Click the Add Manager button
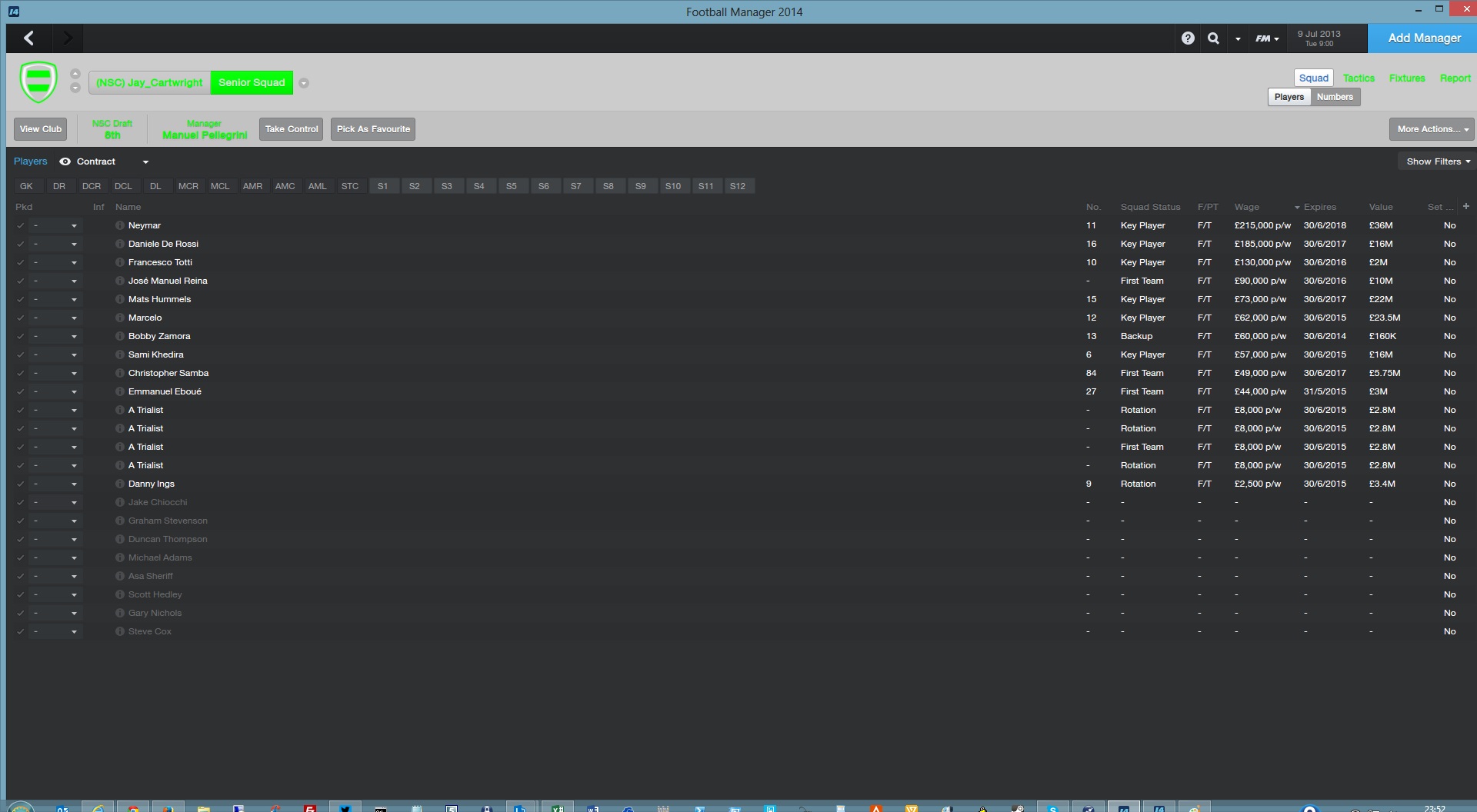Viewport: 1477px width, 812px height. click(1424, 38)
